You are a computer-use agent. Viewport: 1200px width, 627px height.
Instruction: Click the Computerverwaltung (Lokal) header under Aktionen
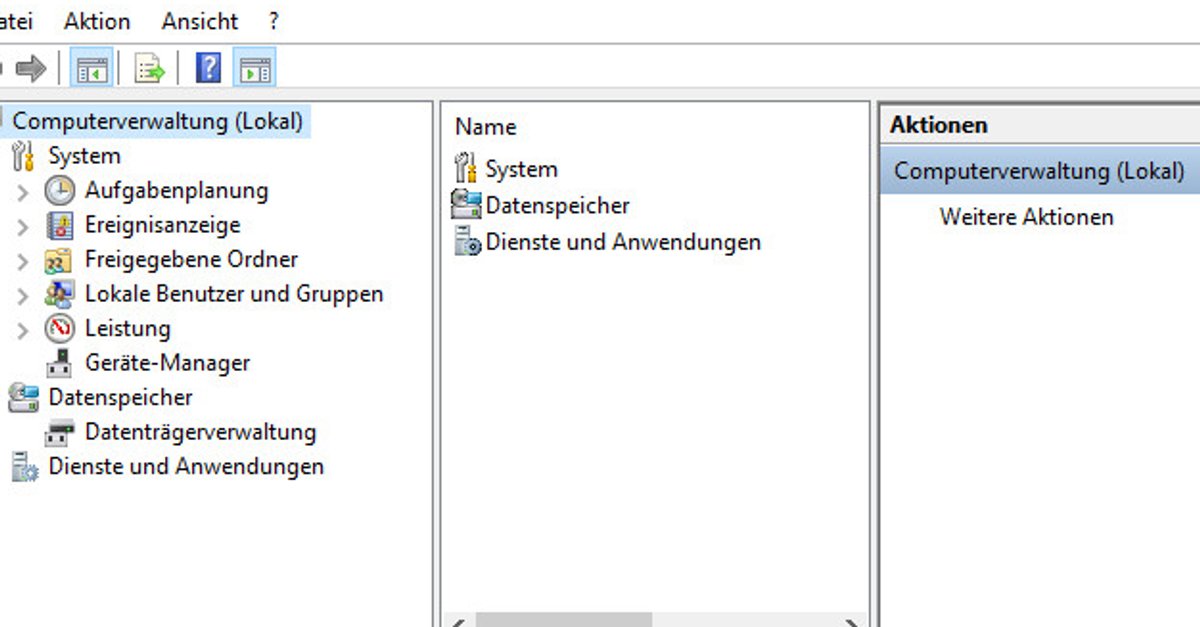[1038, 170]
